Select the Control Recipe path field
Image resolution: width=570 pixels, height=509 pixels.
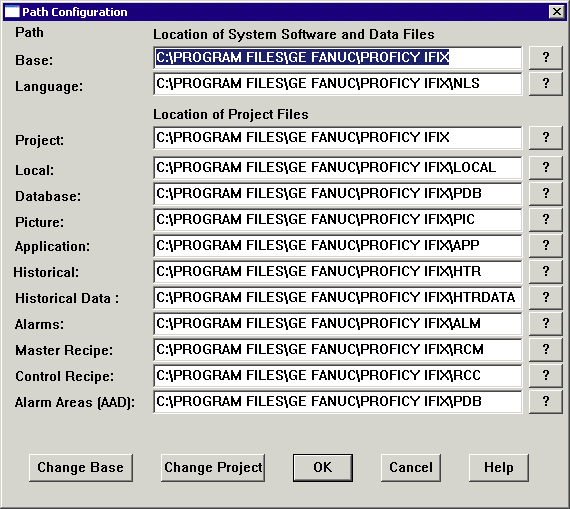(338, 376)
